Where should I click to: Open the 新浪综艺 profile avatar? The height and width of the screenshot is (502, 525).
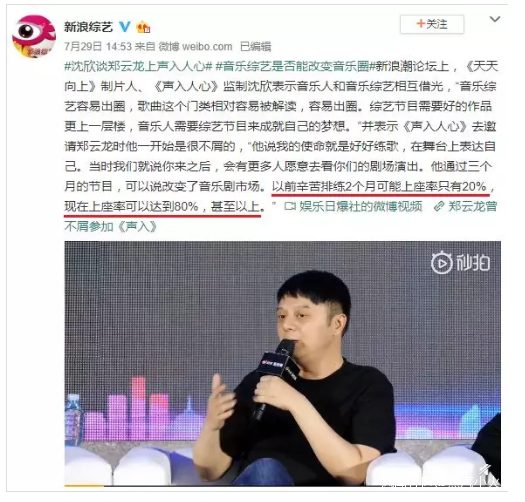[x=34, y=36]
